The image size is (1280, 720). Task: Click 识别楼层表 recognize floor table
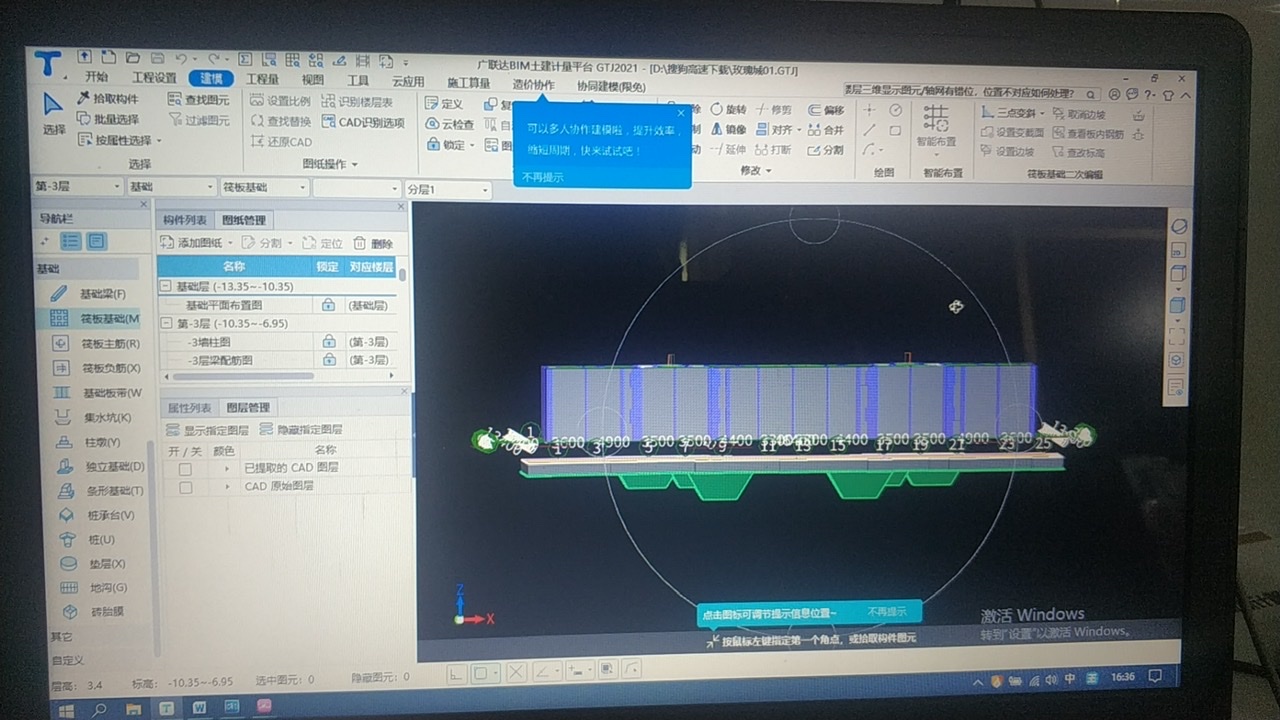click(357, 101)
